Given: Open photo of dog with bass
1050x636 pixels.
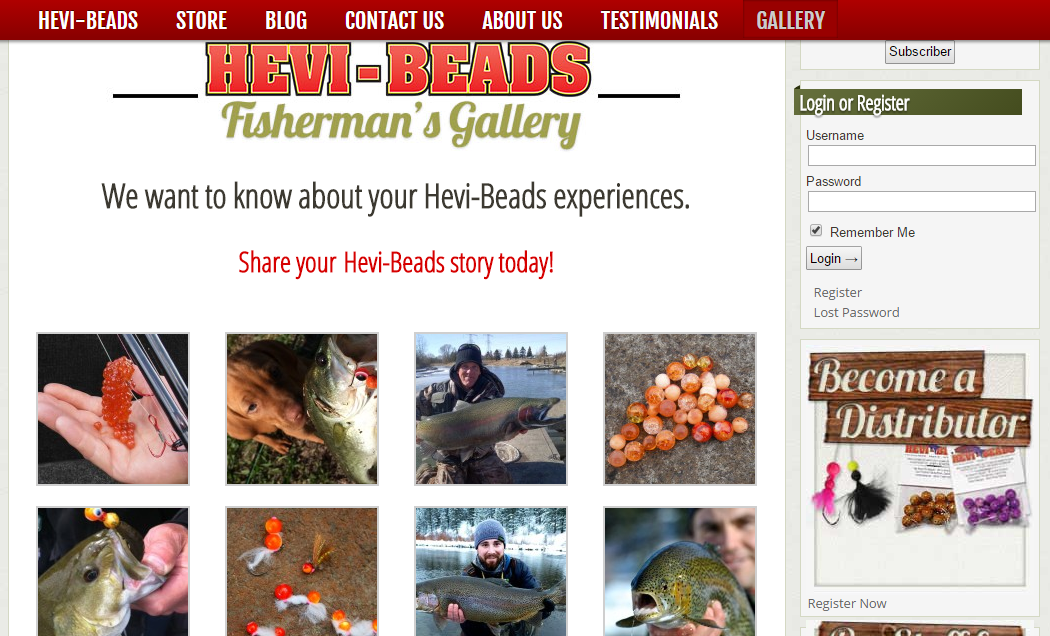Looking at the screenshot, I should [302, 409].
